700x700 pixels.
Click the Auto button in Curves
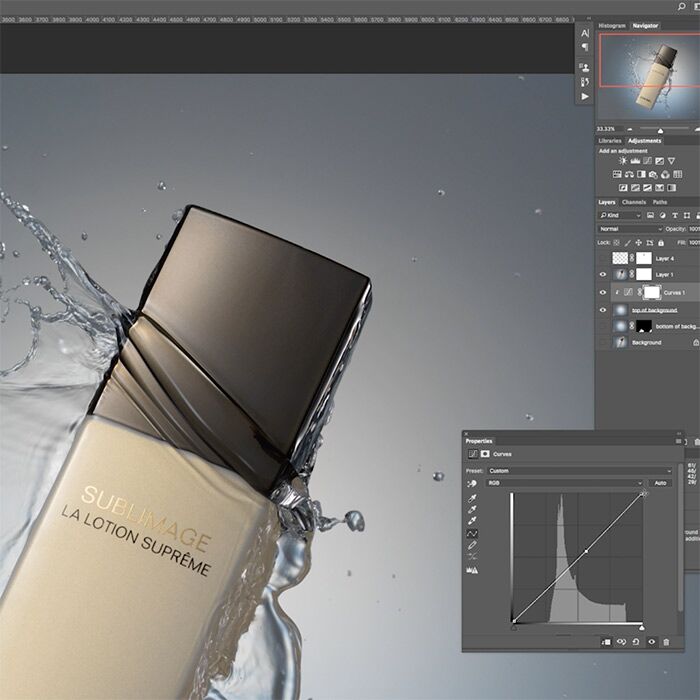point(660,482)
